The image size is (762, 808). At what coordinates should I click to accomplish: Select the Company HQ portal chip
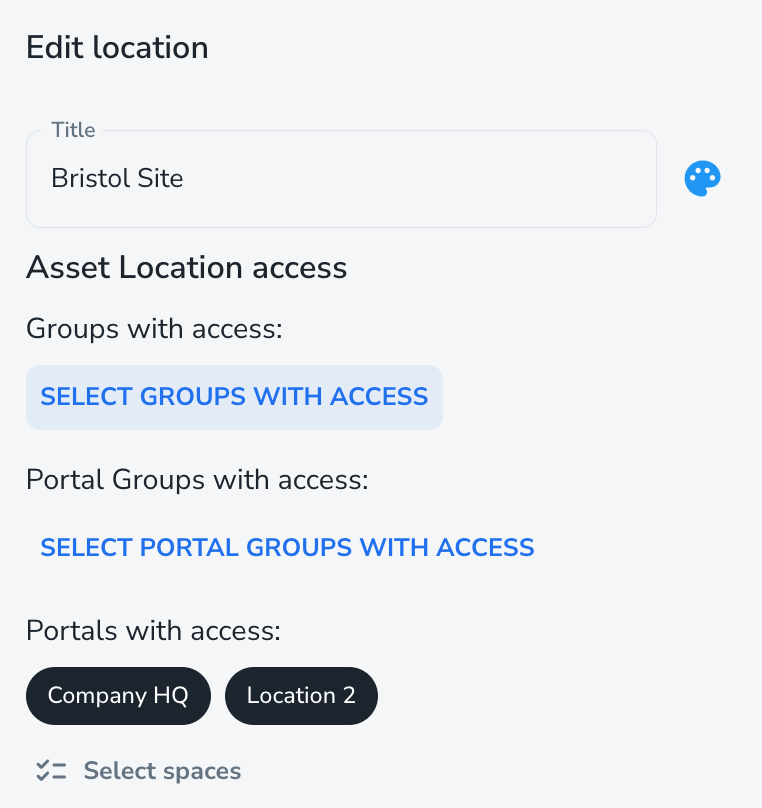[x=118, y=696]
